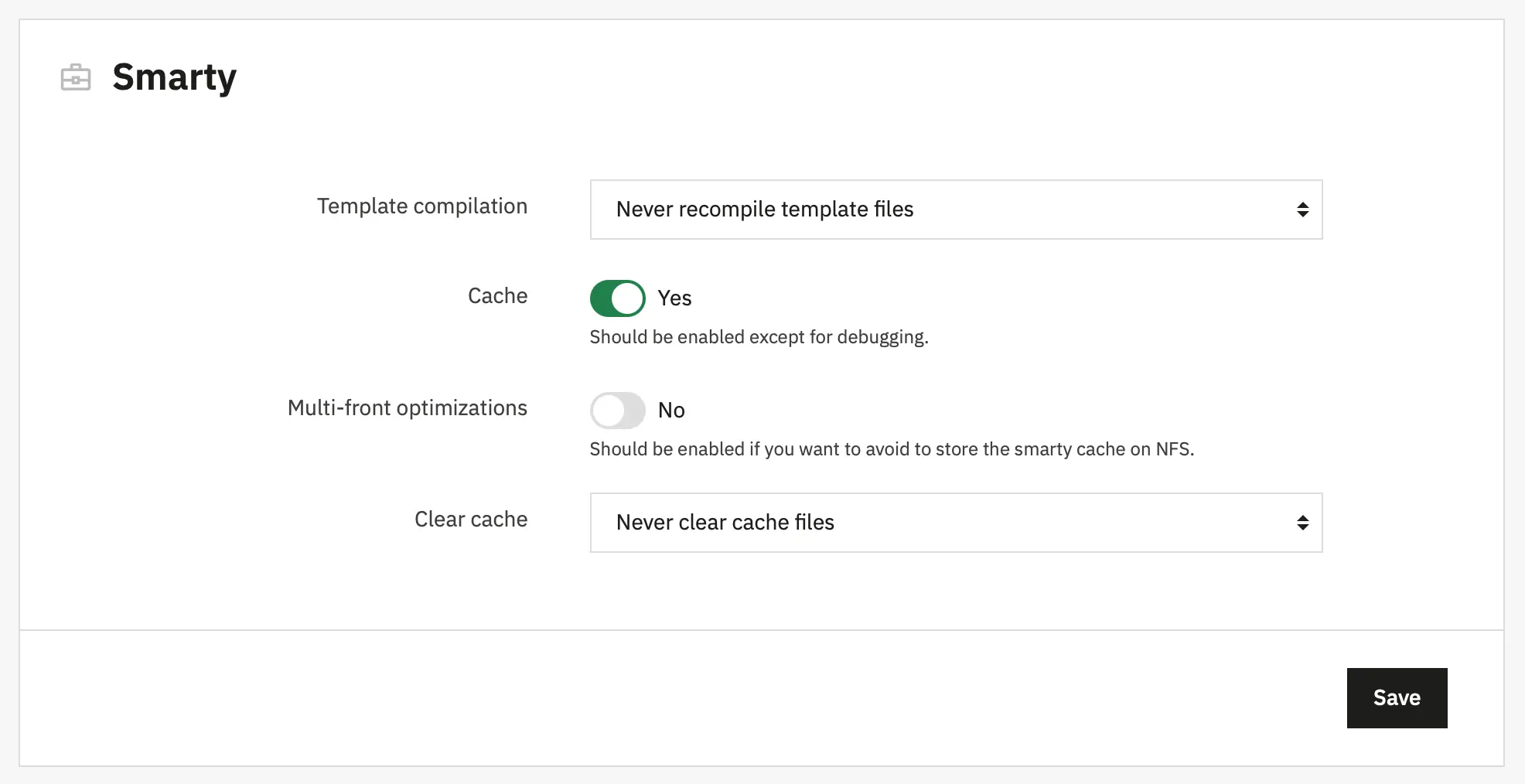Click the smarty cache on NFS hint text
Image resolution: width=1525 pixels, height=784 pixels.
coord(892,449)
